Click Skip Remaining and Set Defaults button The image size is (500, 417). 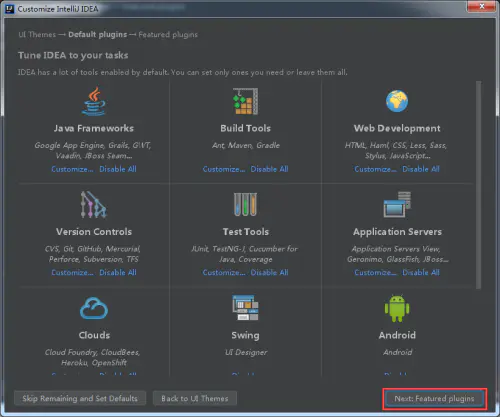pyautogui.click(x=80, y=398)
